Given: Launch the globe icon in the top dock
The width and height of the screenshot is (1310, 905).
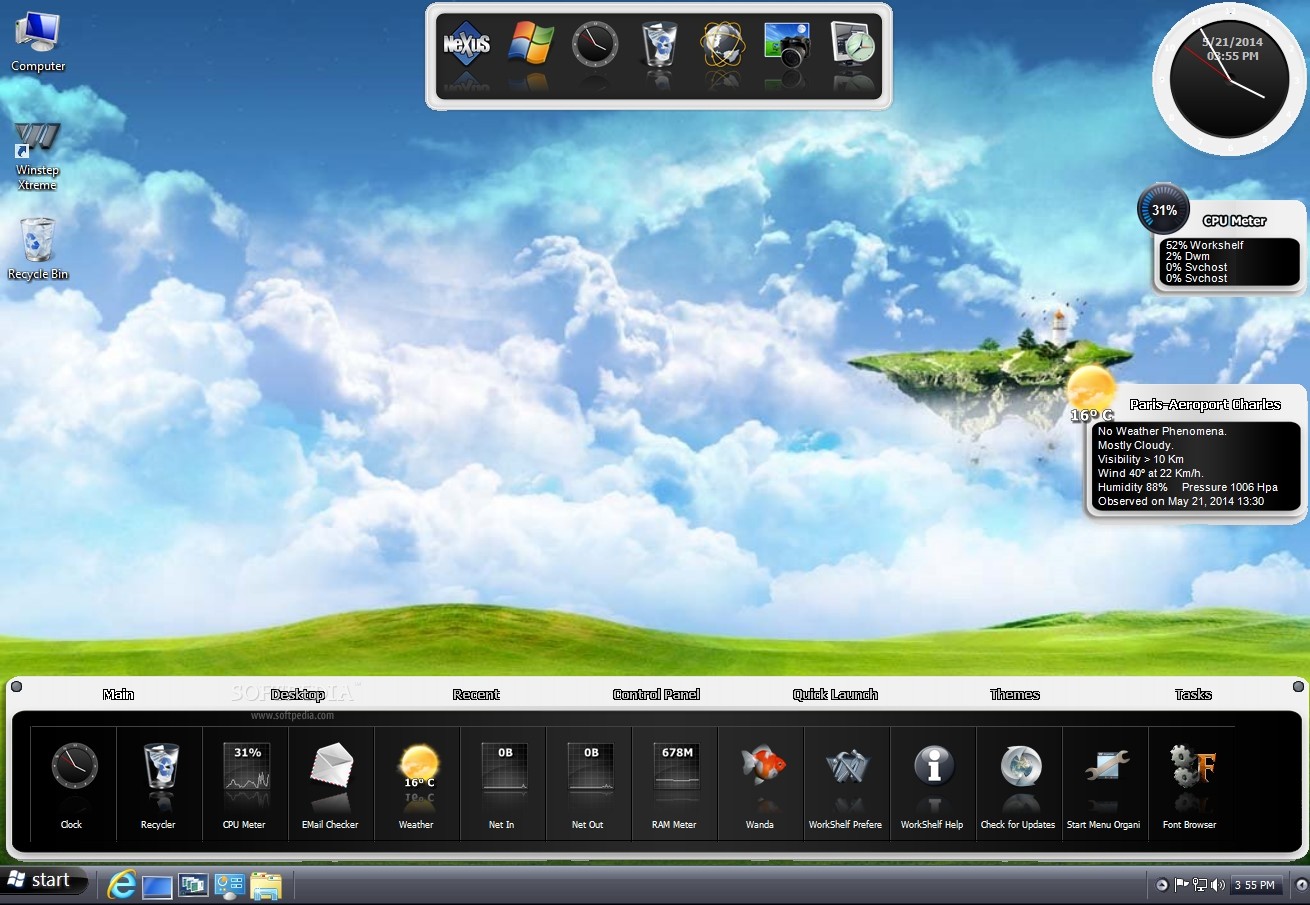Looking at the screenshot, I should click(x=723, y=44).
